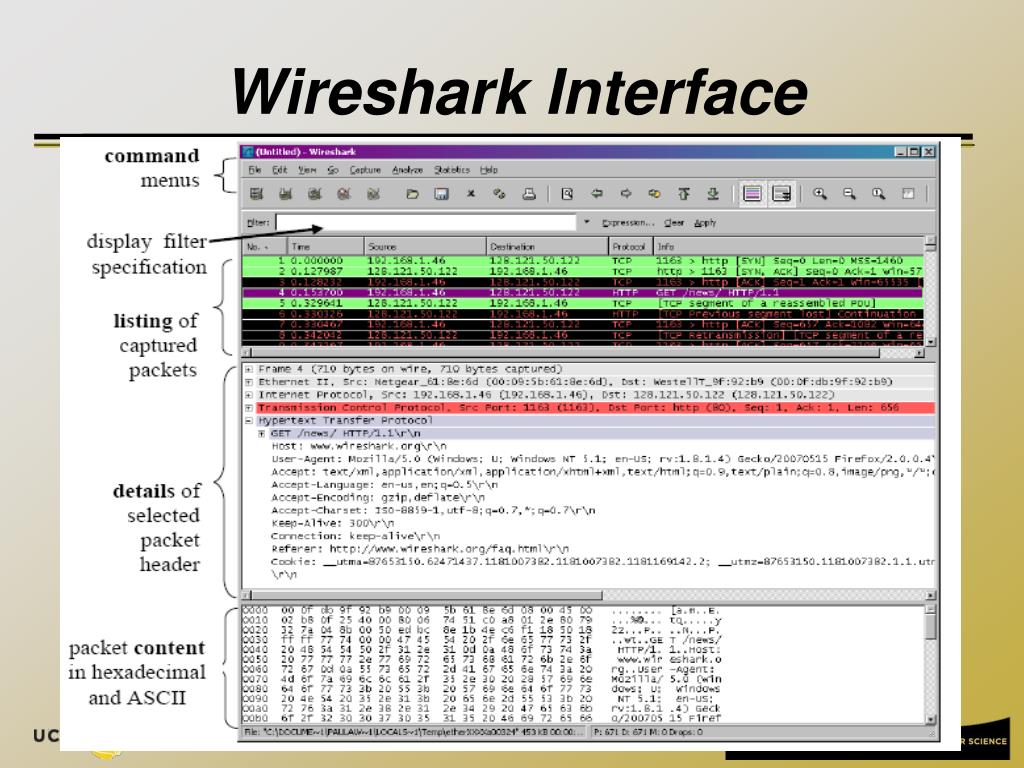1024x768 pixels.
Task: Click the Save capture file floppy icon
Action: tap(441, 194)
